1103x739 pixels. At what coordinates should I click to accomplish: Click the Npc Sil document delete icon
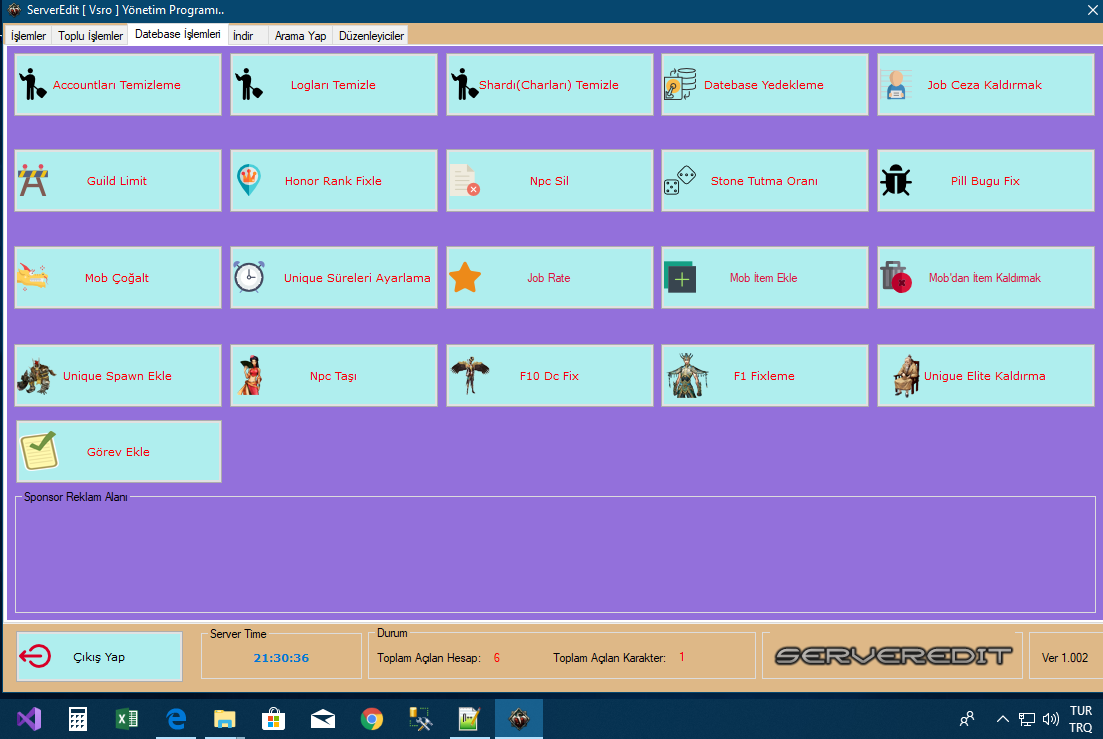pyautogui.click(x=465, y=180)
